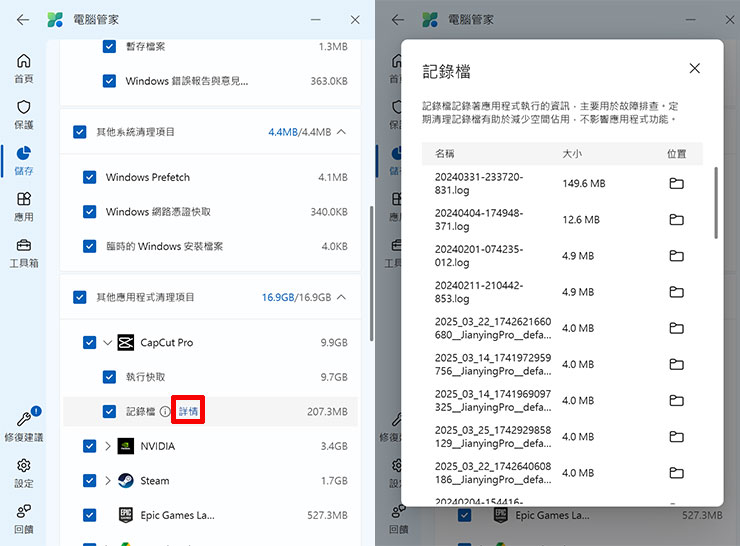Uncheck Windows 錯誤報告與意見 checkbox

(x=109, y=81)
